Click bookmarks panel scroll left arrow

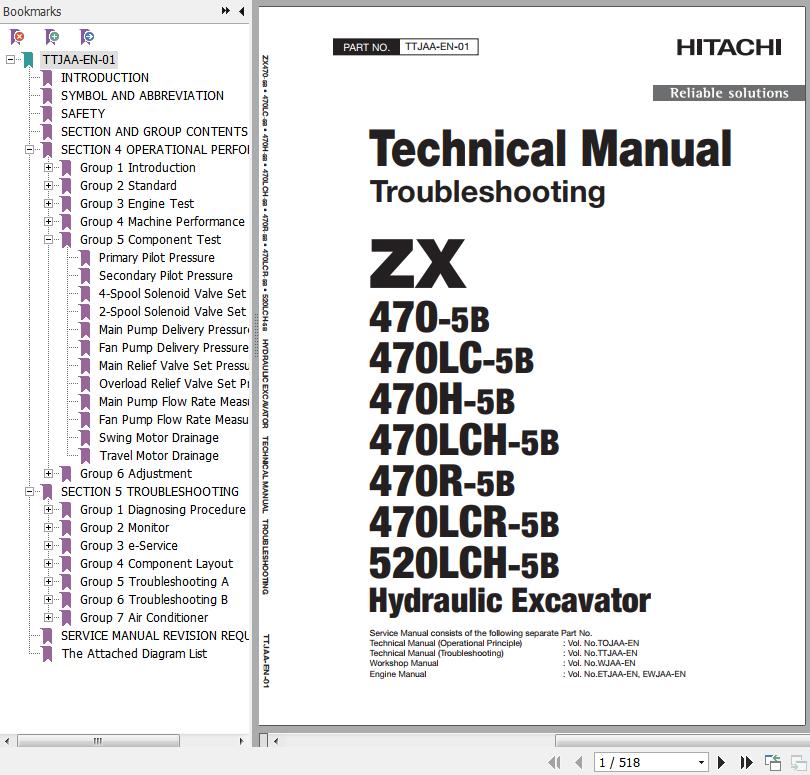point(7,741)
